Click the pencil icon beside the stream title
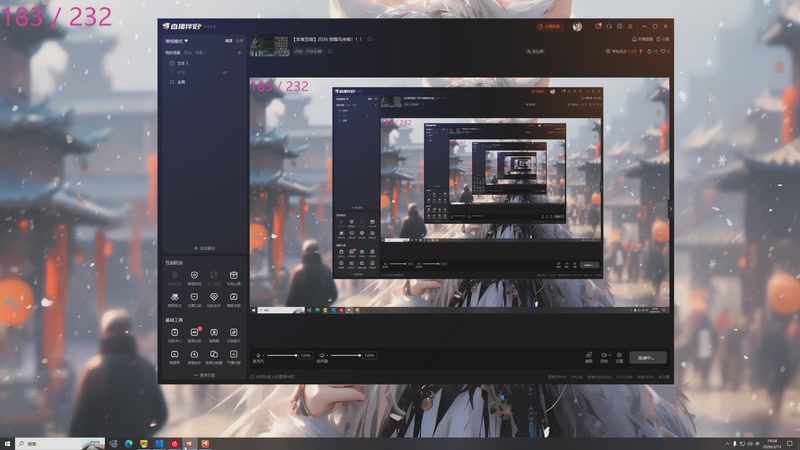The width and height of the screenshot is (800, 450). pos(370,39)
